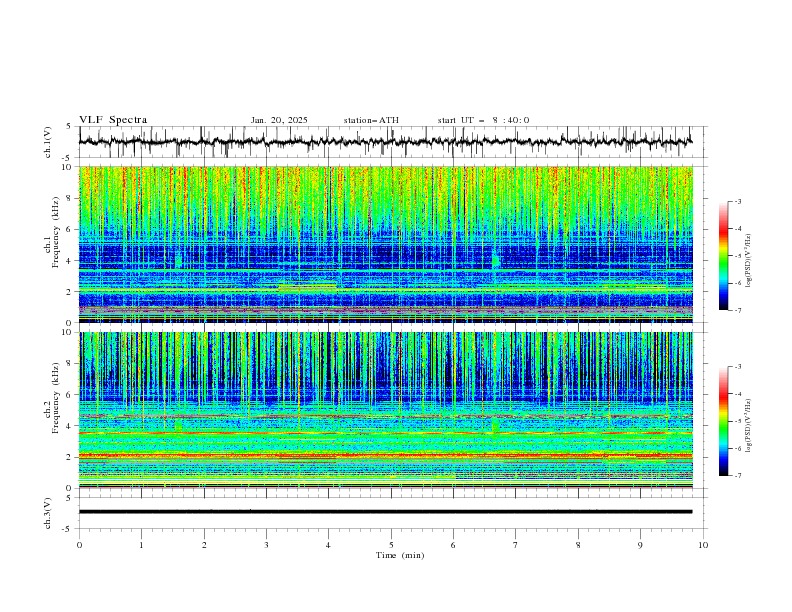Click the '-7' label on lower color scale

pos(738,476)
